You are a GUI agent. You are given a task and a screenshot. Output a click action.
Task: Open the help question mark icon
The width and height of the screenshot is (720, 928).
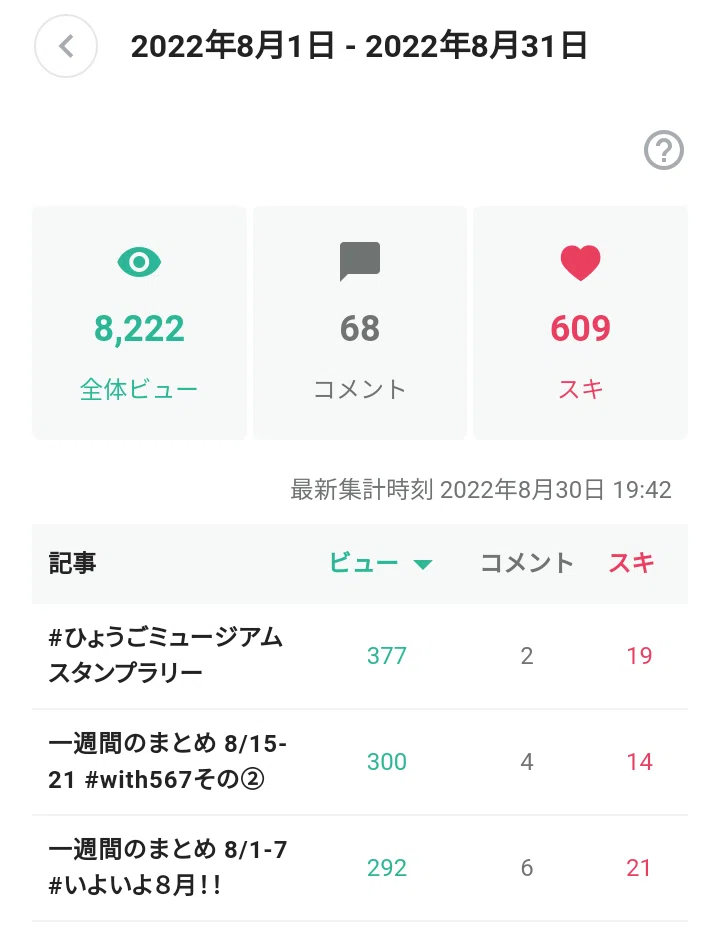(x=664, y=150)
